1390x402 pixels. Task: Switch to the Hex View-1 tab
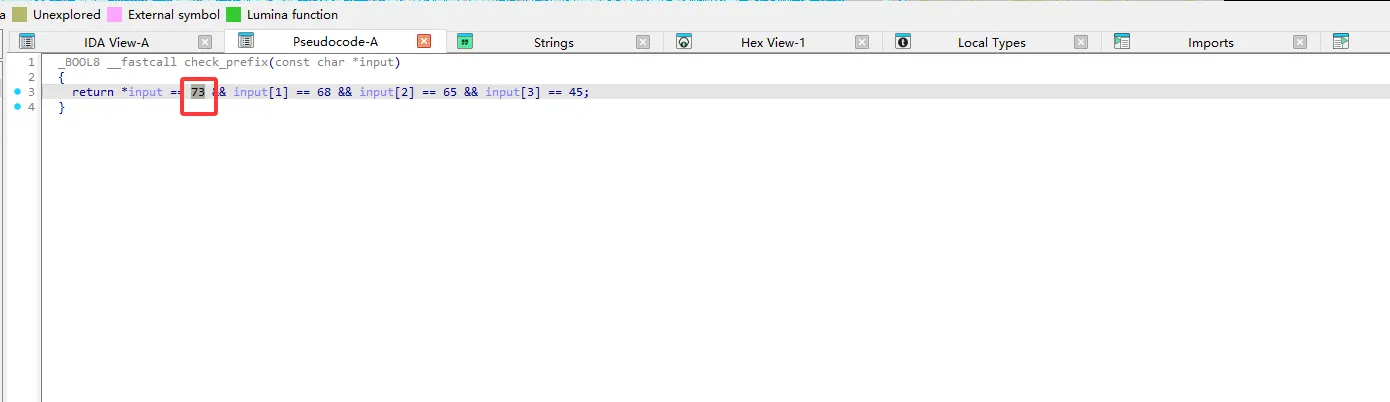[772, 42]
